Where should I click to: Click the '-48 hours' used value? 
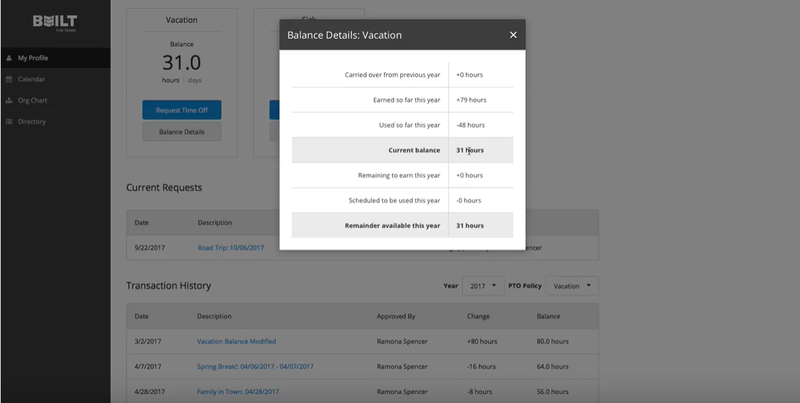click(x=470, y=125)
